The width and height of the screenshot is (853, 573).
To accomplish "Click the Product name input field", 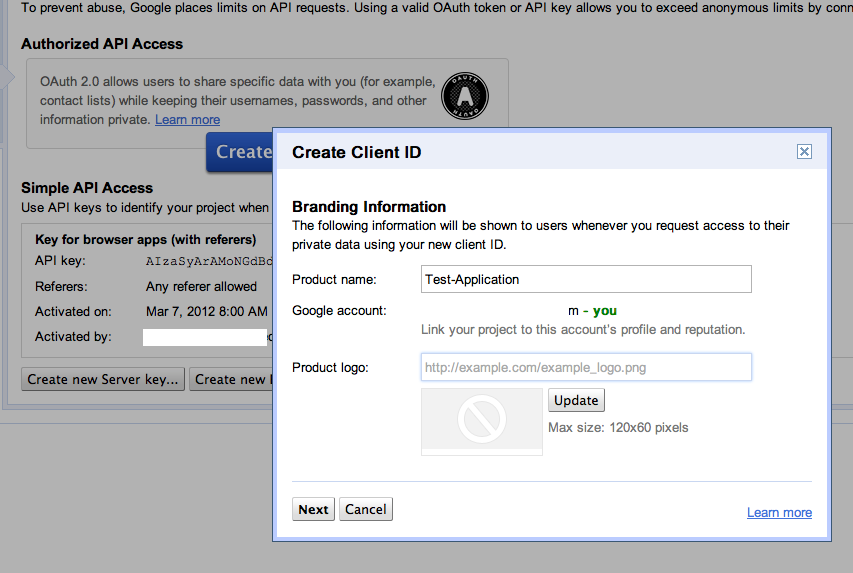I will (586, 279).
